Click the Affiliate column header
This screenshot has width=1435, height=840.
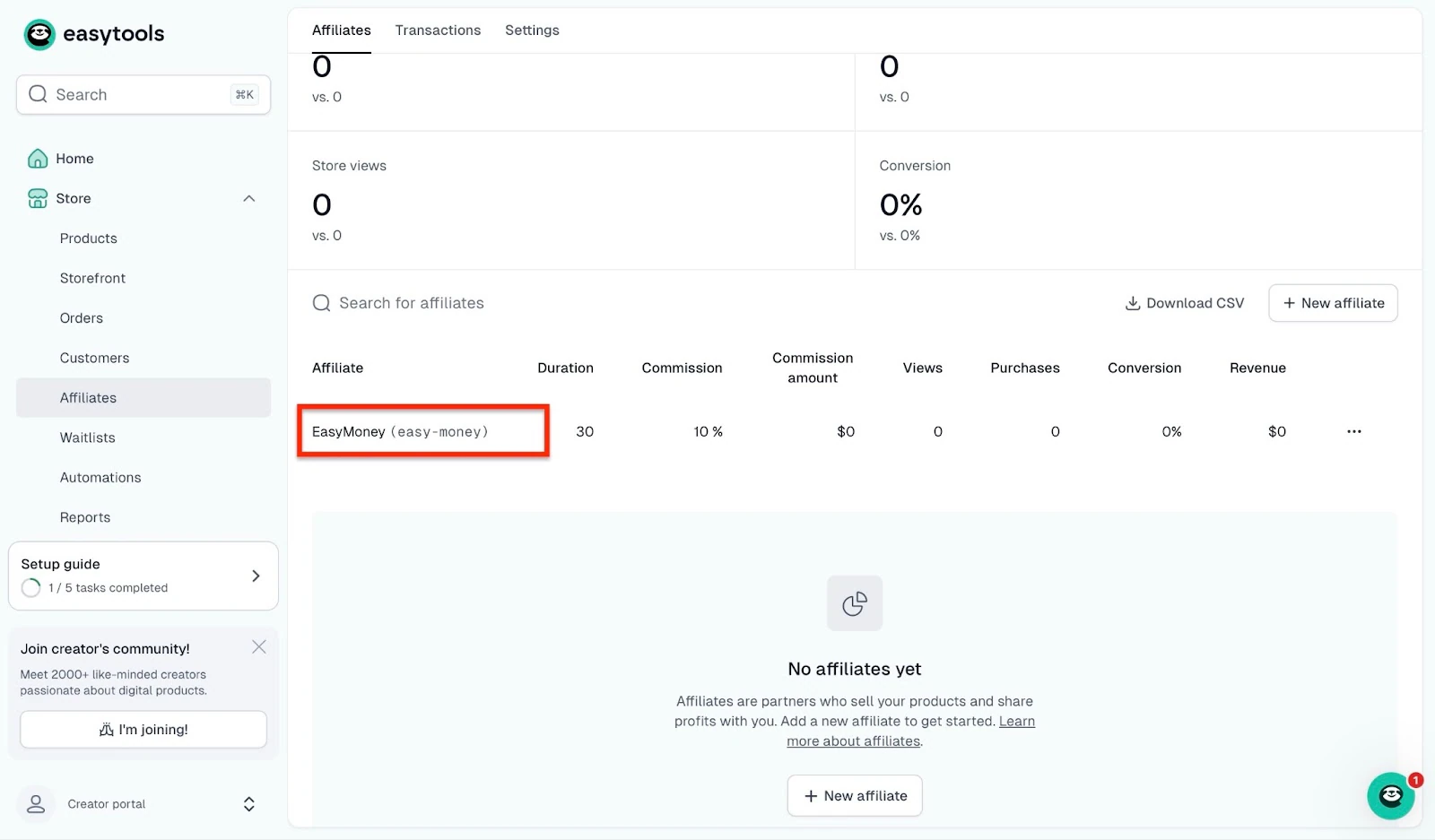[x=337, y=368]
